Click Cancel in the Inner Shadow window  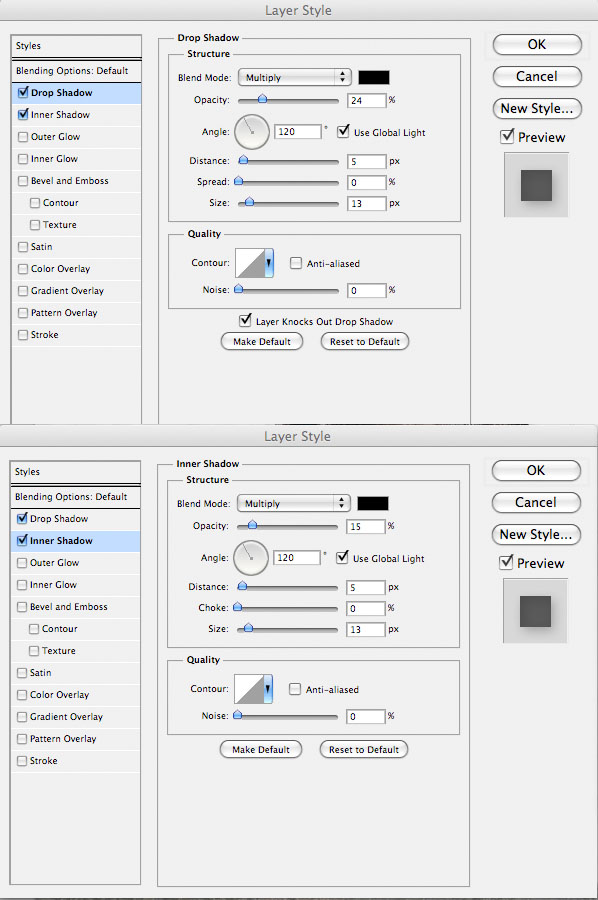point(535,502)
